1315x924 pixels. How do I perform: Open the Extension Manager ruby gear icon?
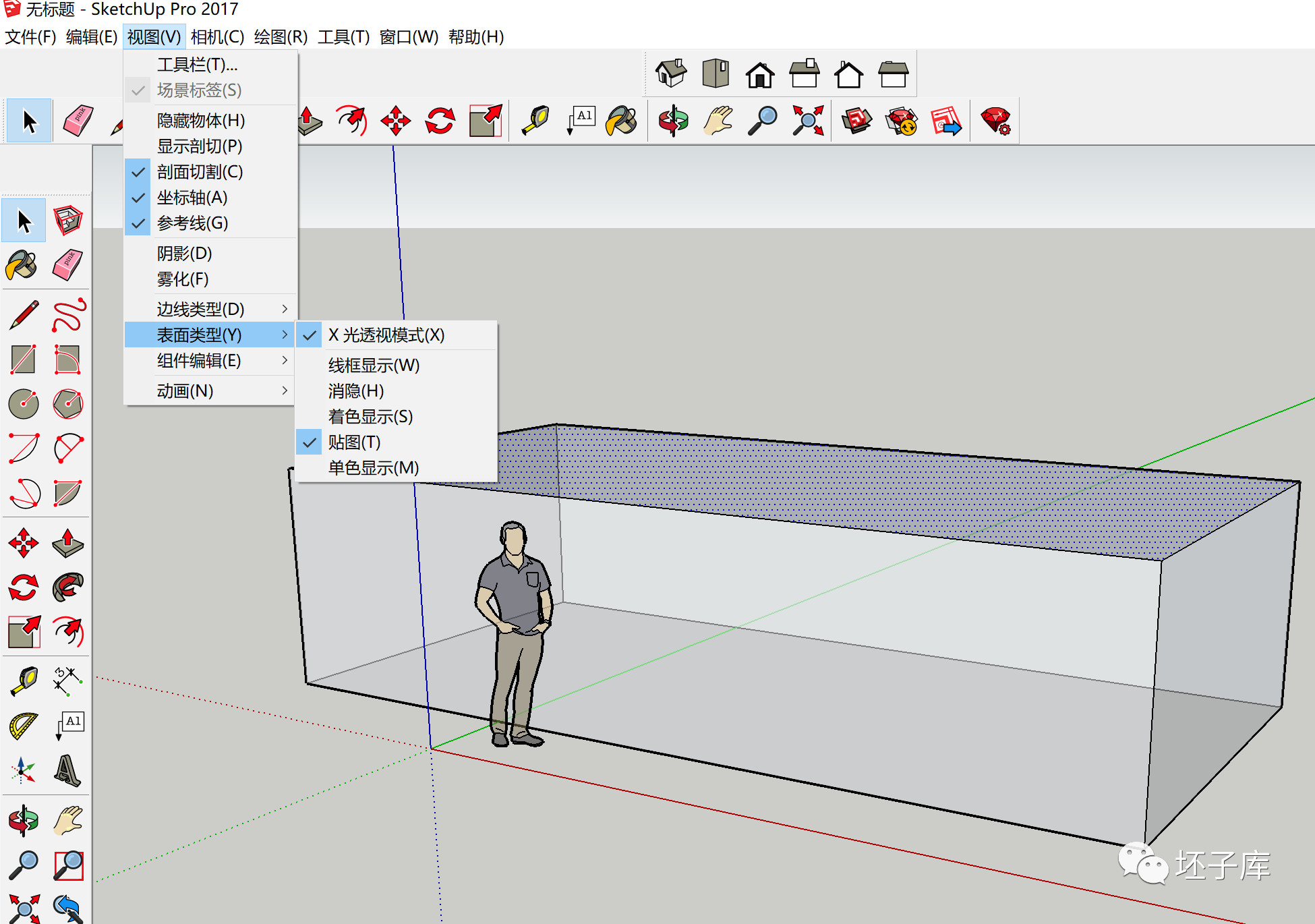996,121
